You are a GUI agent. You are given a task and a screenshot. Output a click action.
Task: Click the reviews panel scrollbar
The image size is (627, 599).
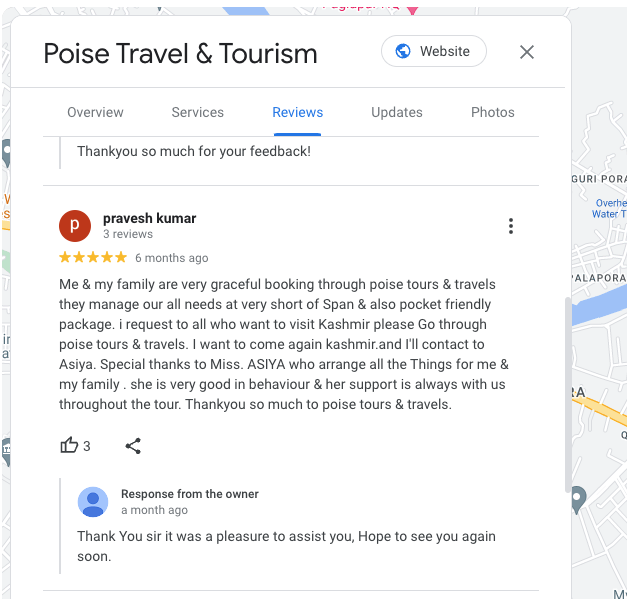(567, 395)
